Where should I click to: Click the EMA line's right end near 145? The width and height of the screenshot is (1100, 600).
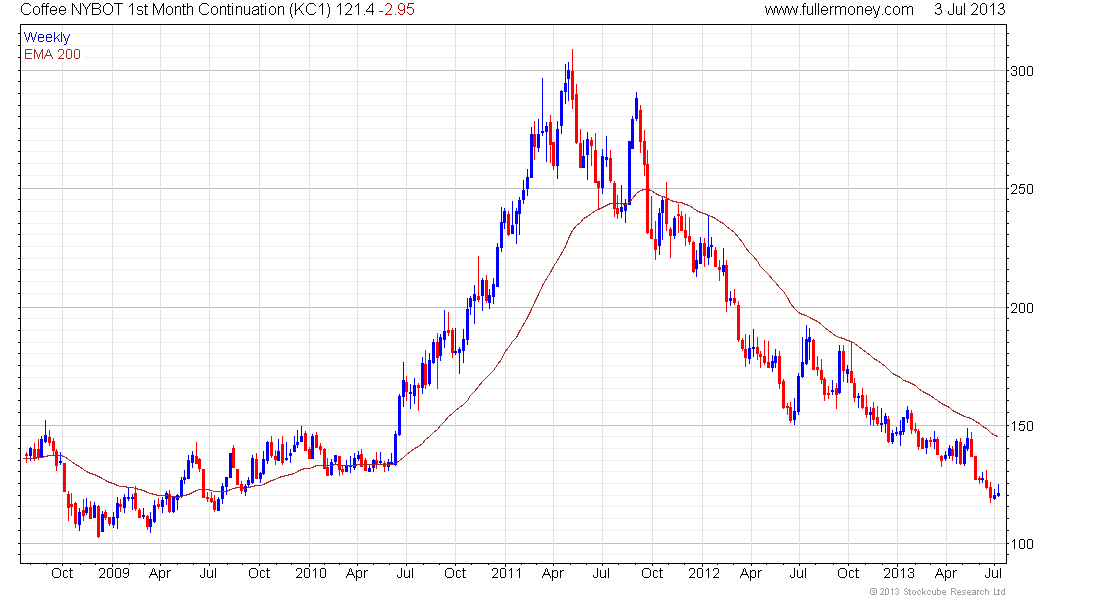tap(996, 436)
